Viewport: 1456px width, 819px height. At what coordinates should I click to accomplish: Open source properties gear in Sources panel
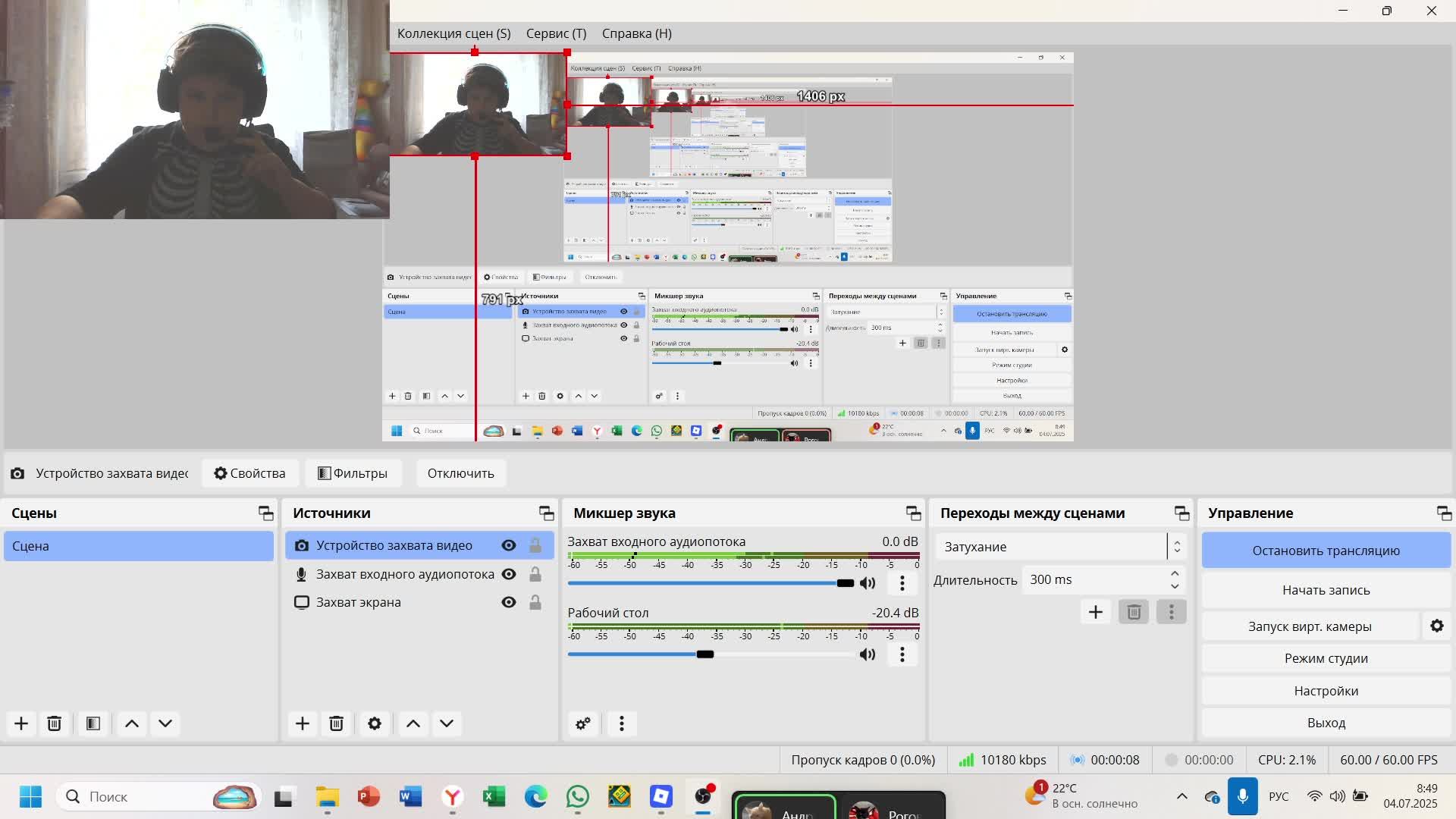pos(375,723)
